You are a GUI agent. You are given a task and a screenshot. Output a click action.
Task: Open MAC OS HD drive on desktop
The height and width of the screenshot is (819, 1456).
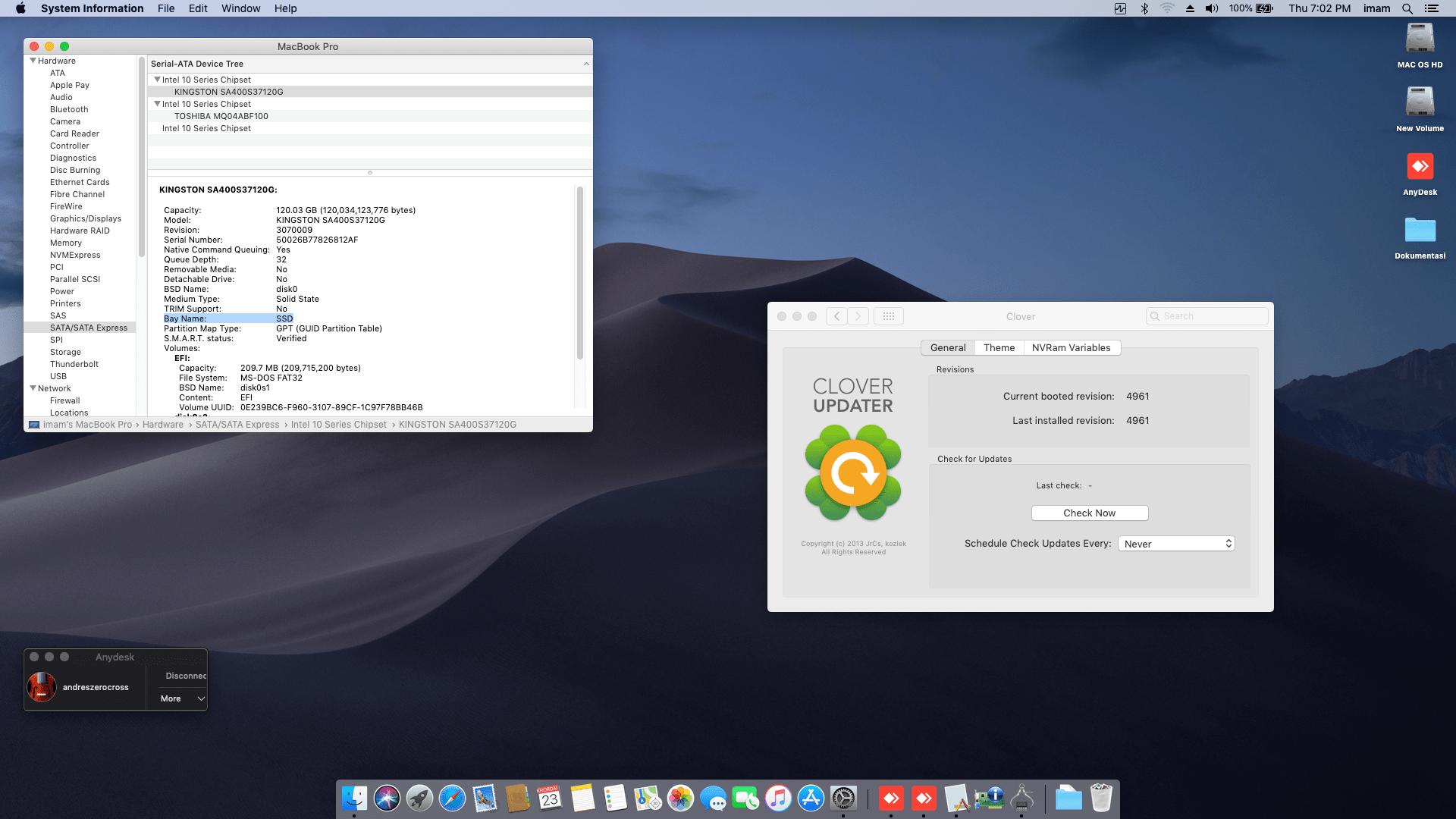1420,45
